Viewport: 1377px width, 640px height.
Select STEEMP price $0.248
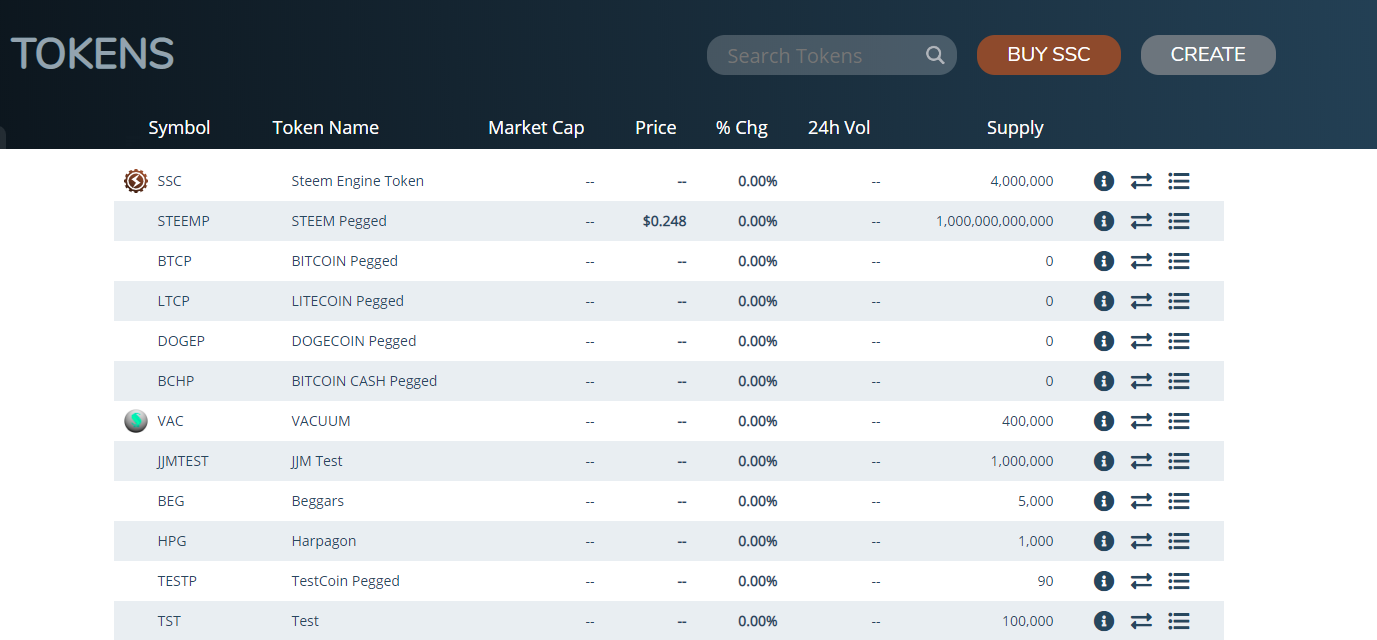(x=665, y=221)
